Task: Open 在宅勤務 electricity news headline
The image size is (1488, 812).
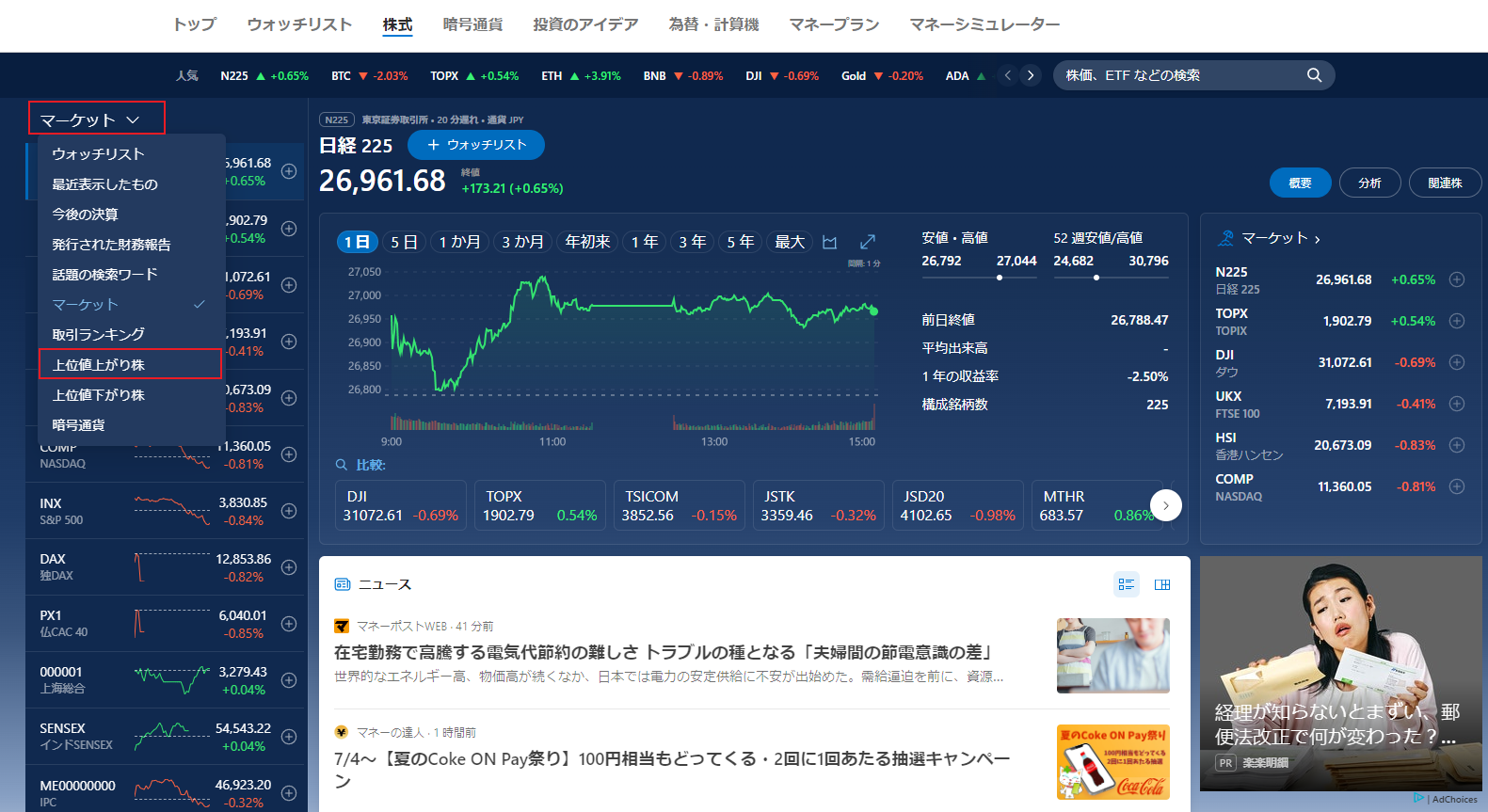Action: pos(665,652)
